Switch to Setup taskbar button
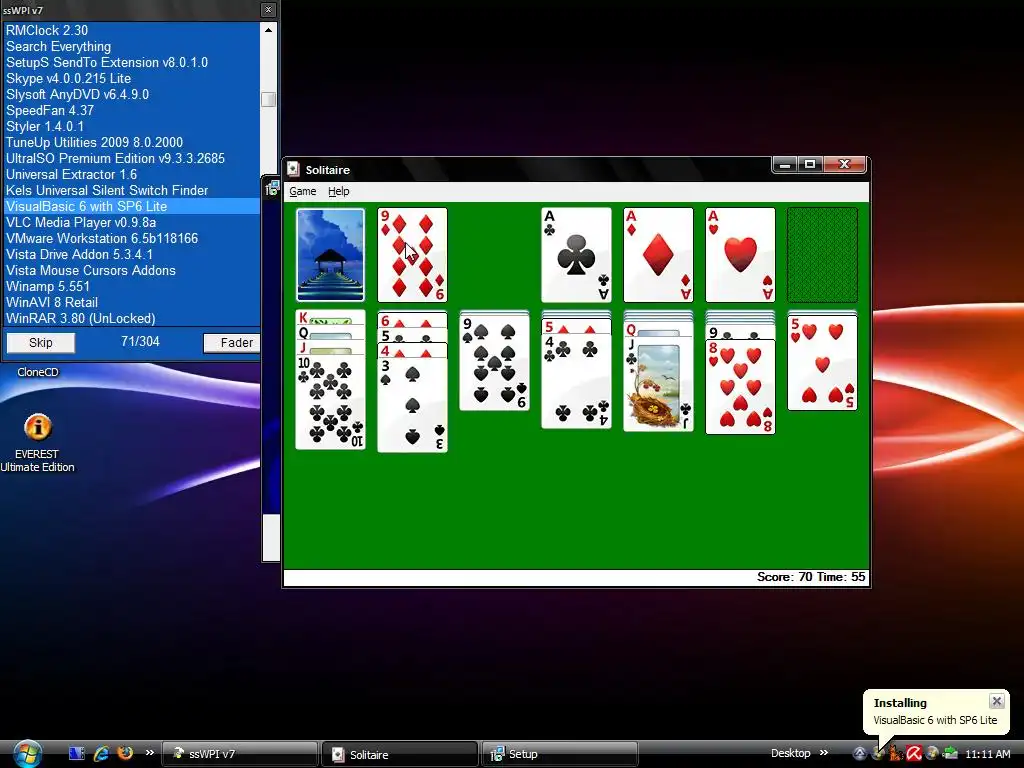Viewport: 1024px width, 768px height. point(560,754)
